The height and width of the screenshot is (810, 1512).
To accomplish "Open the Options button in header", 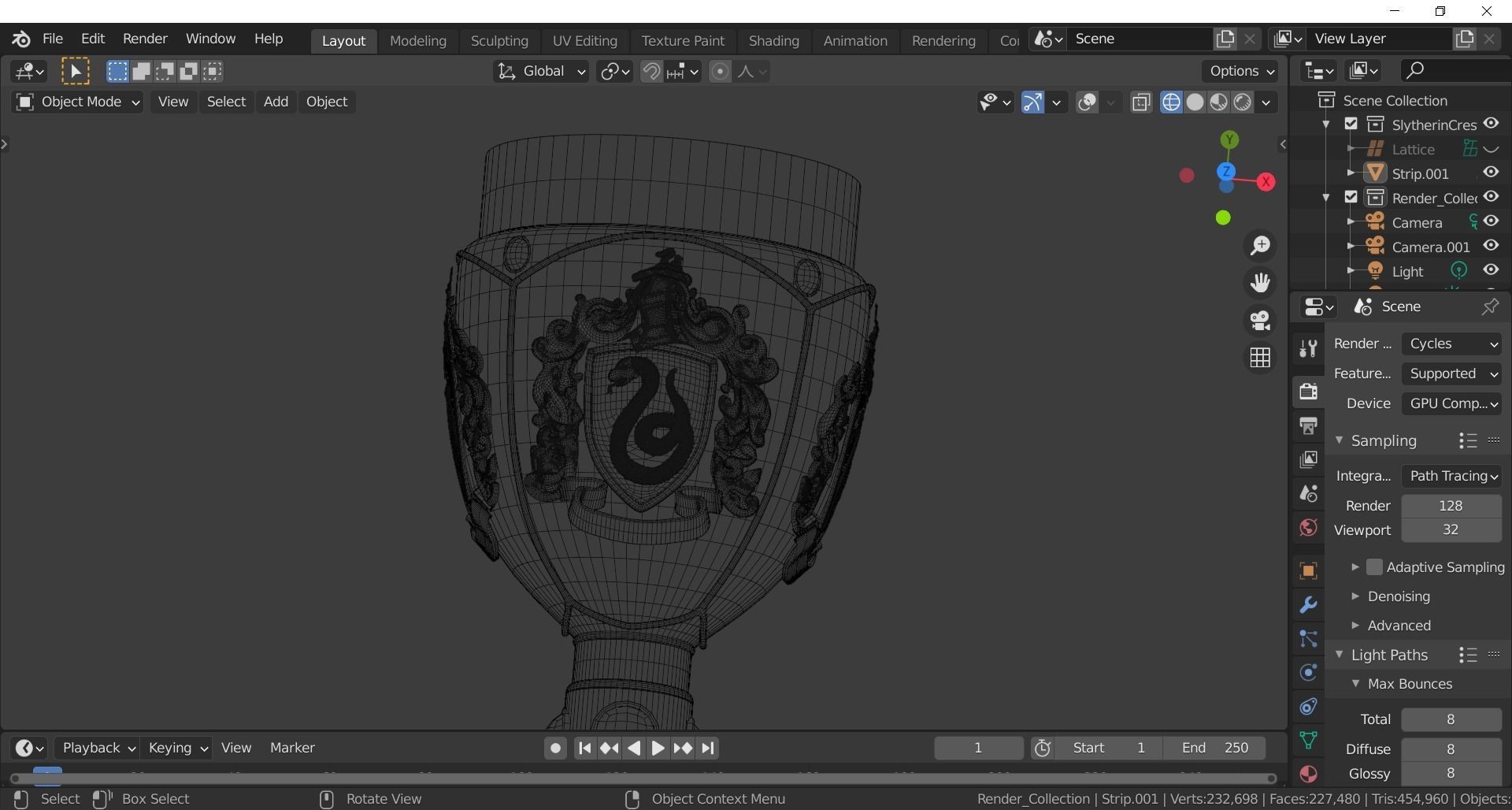I will tap(1241, 71).
